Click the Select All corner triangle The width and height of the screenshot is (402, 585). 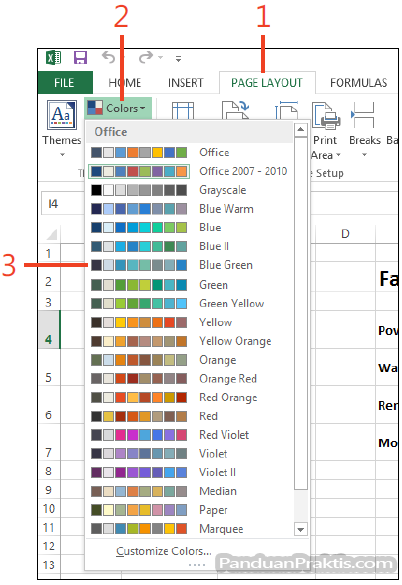click(x=52, y=234)
